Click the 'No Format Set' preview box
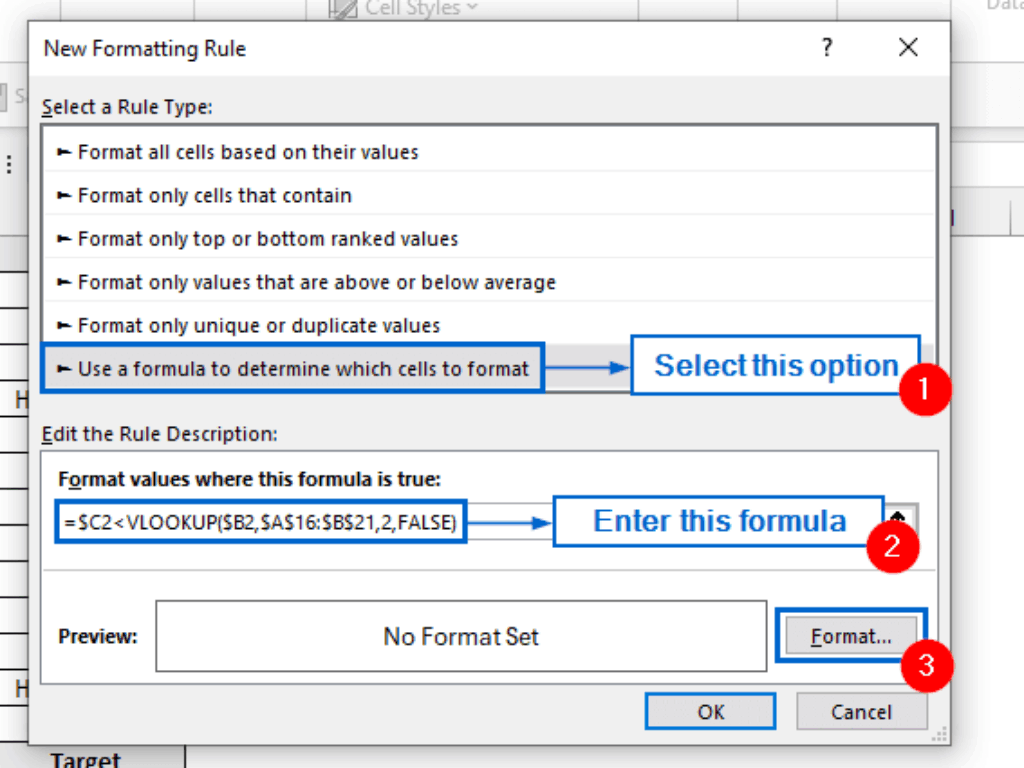1024x768 pixels. point(461,636)
